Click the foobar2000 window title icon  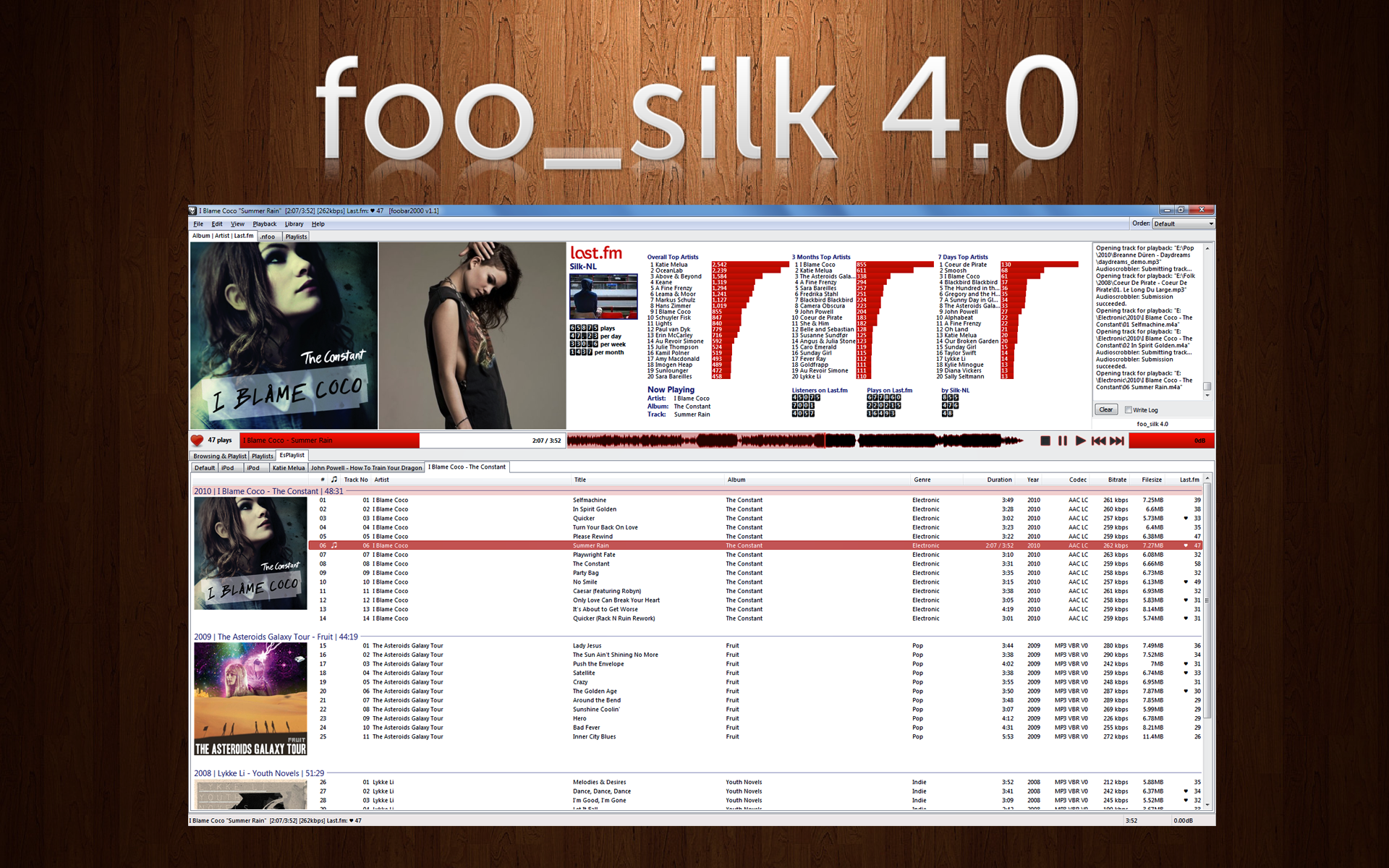click(193, 211)
